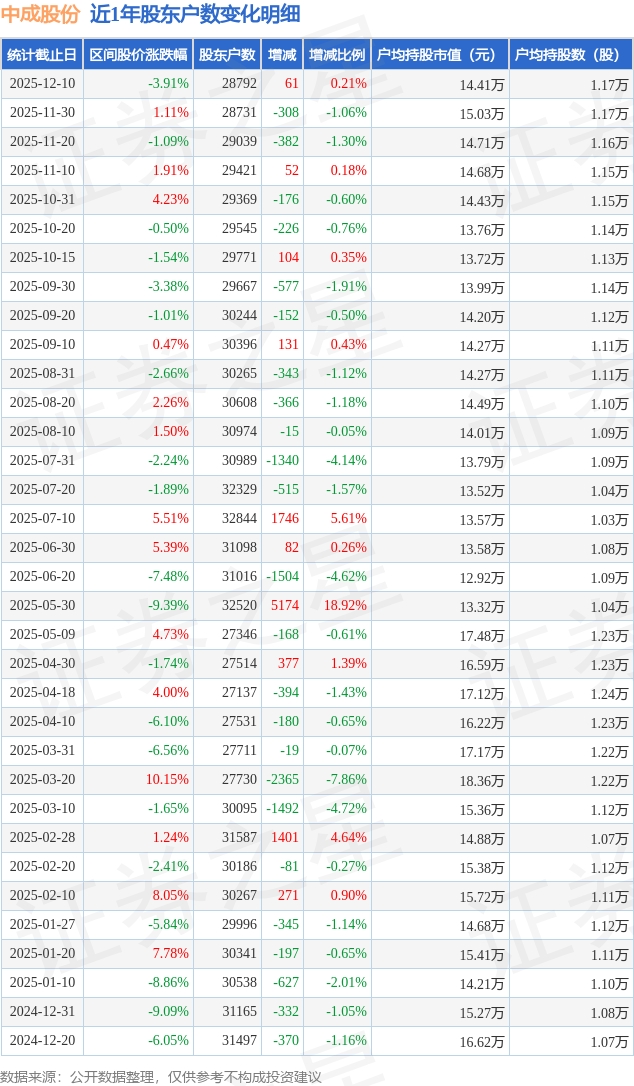Screen dimensions: 634x1086
Task: Select the 2025-05-30 date row
Action: pyautogui.click(x=42, y=606)
